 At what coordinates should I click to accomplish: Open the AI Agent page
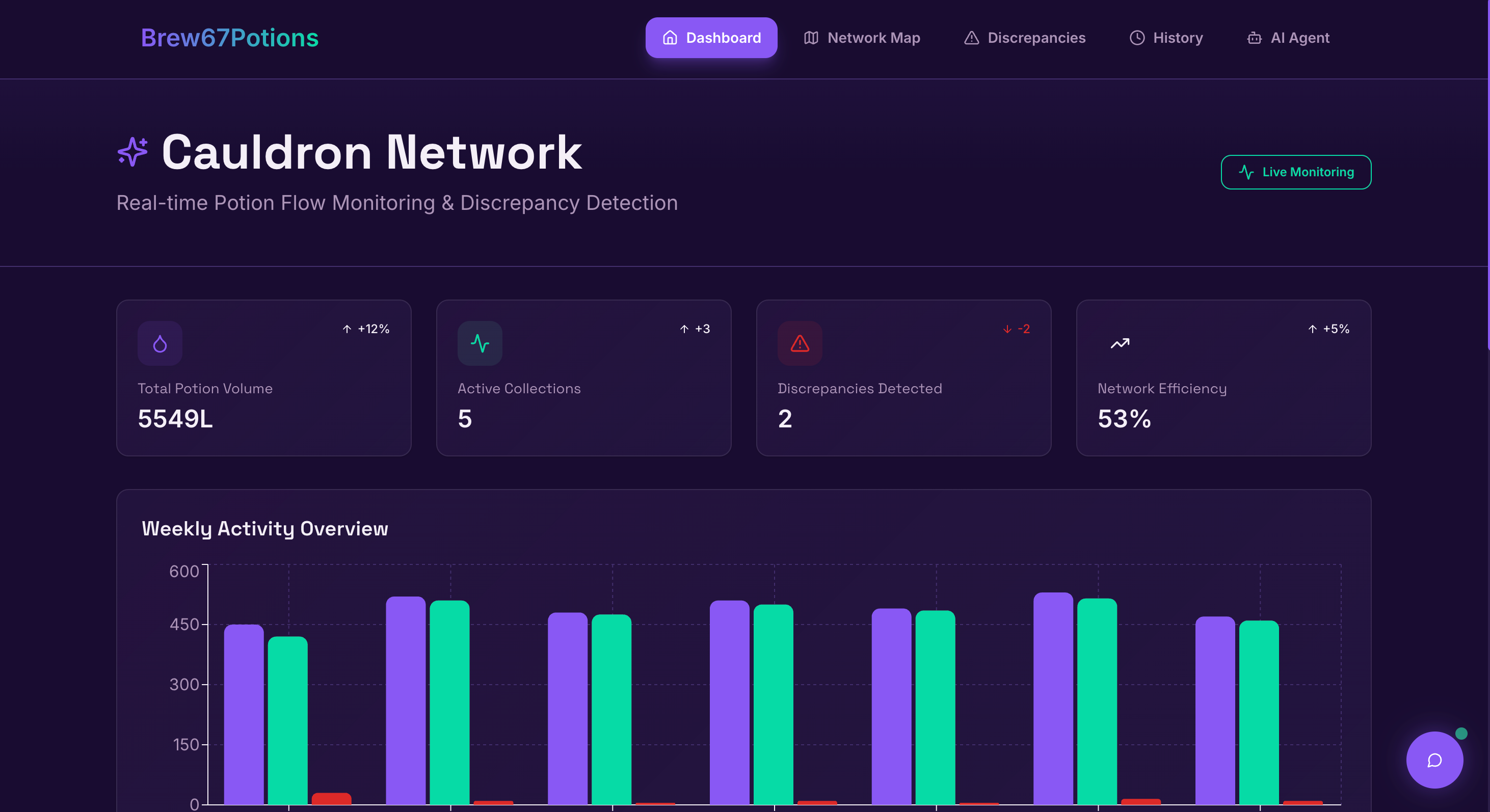coord(1288,38)
